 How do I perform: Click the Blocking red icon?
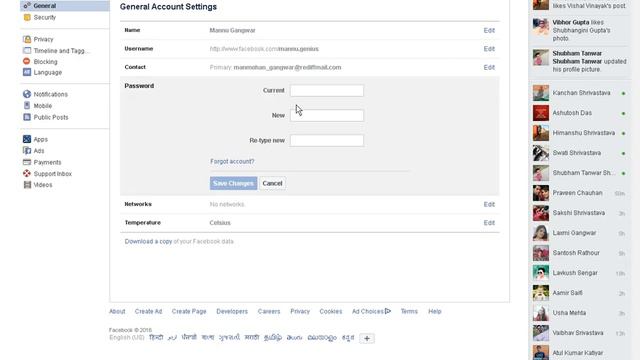point(27,61)
